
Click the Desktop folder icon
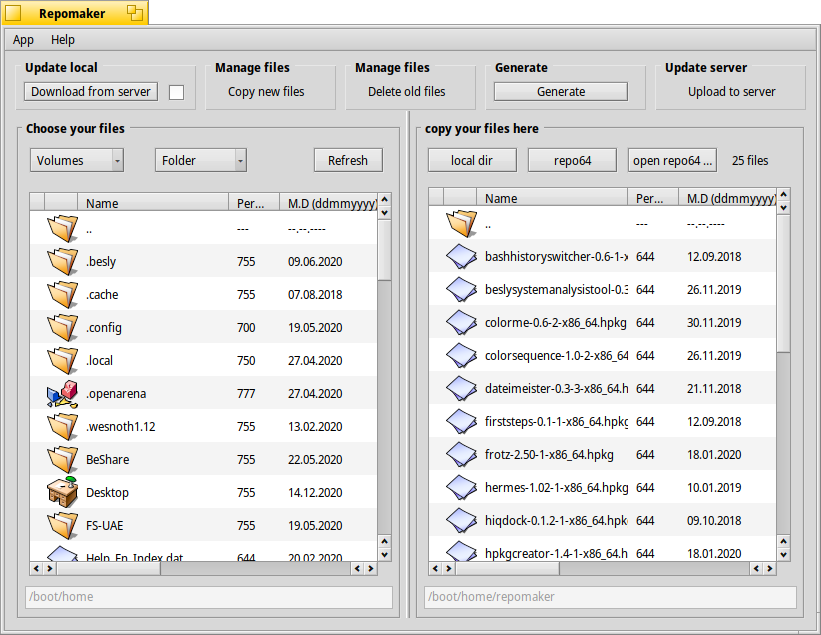61,493
